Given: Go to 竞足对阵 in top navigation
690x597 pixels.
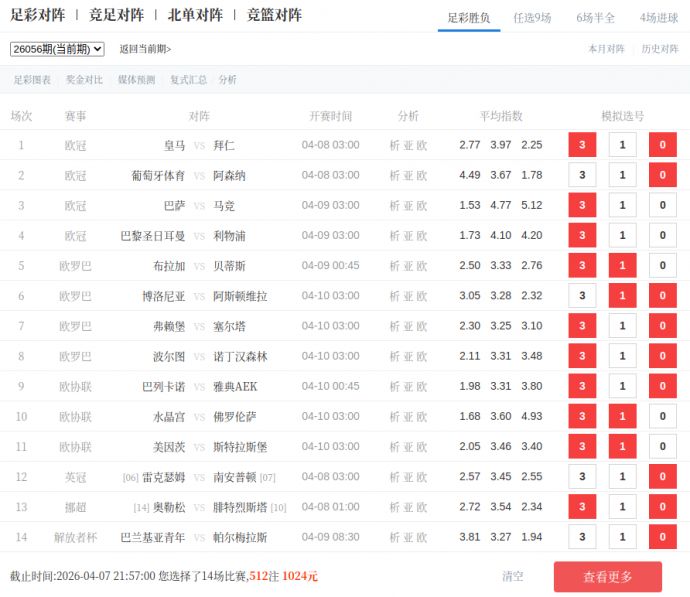Looking at the screenshot, I should tap(116, 15).
